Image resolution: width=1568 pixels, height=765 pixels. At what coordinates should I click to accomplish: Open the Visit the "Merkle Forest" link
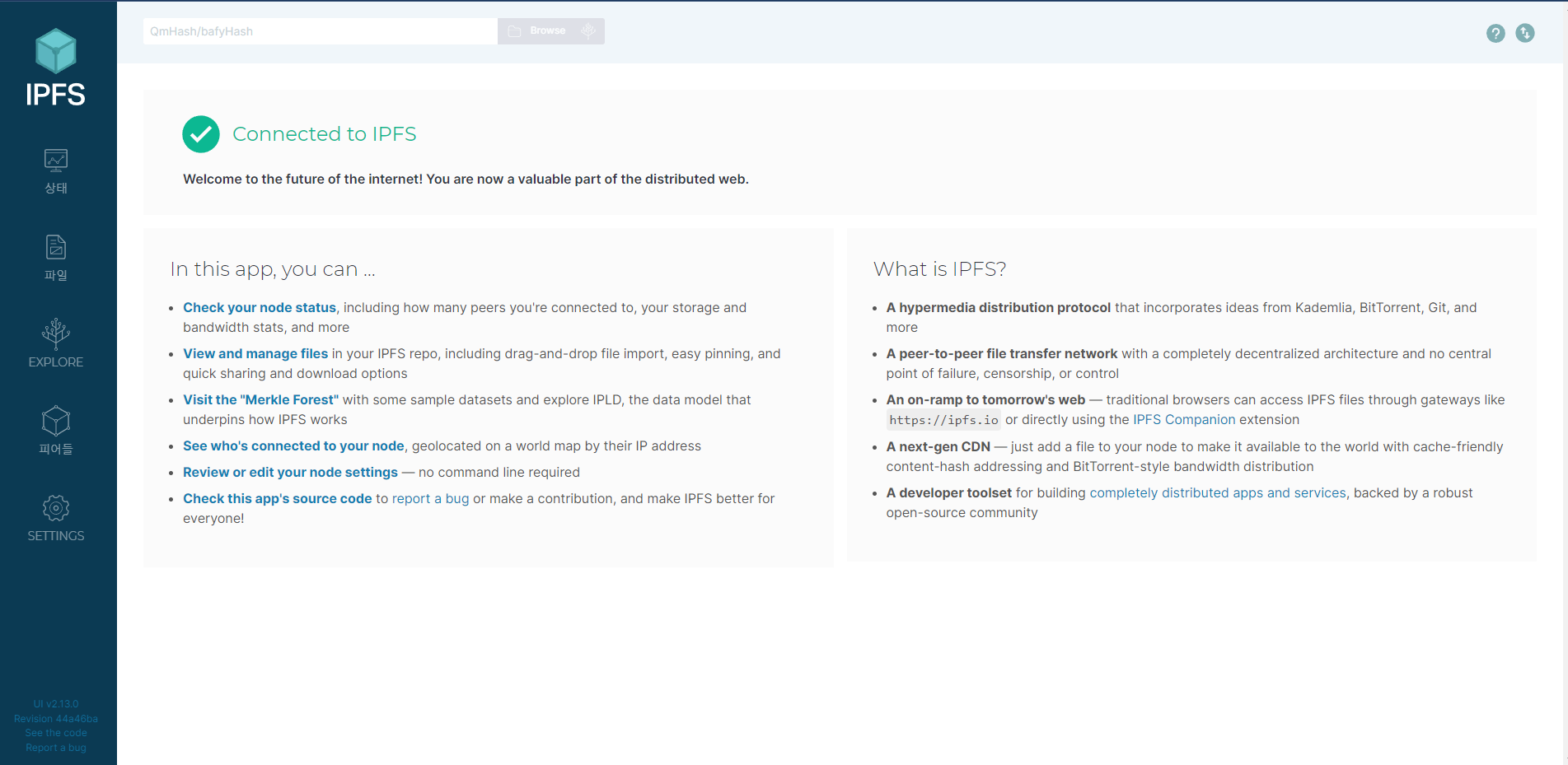pyautogui.click(x=260, y=399)
